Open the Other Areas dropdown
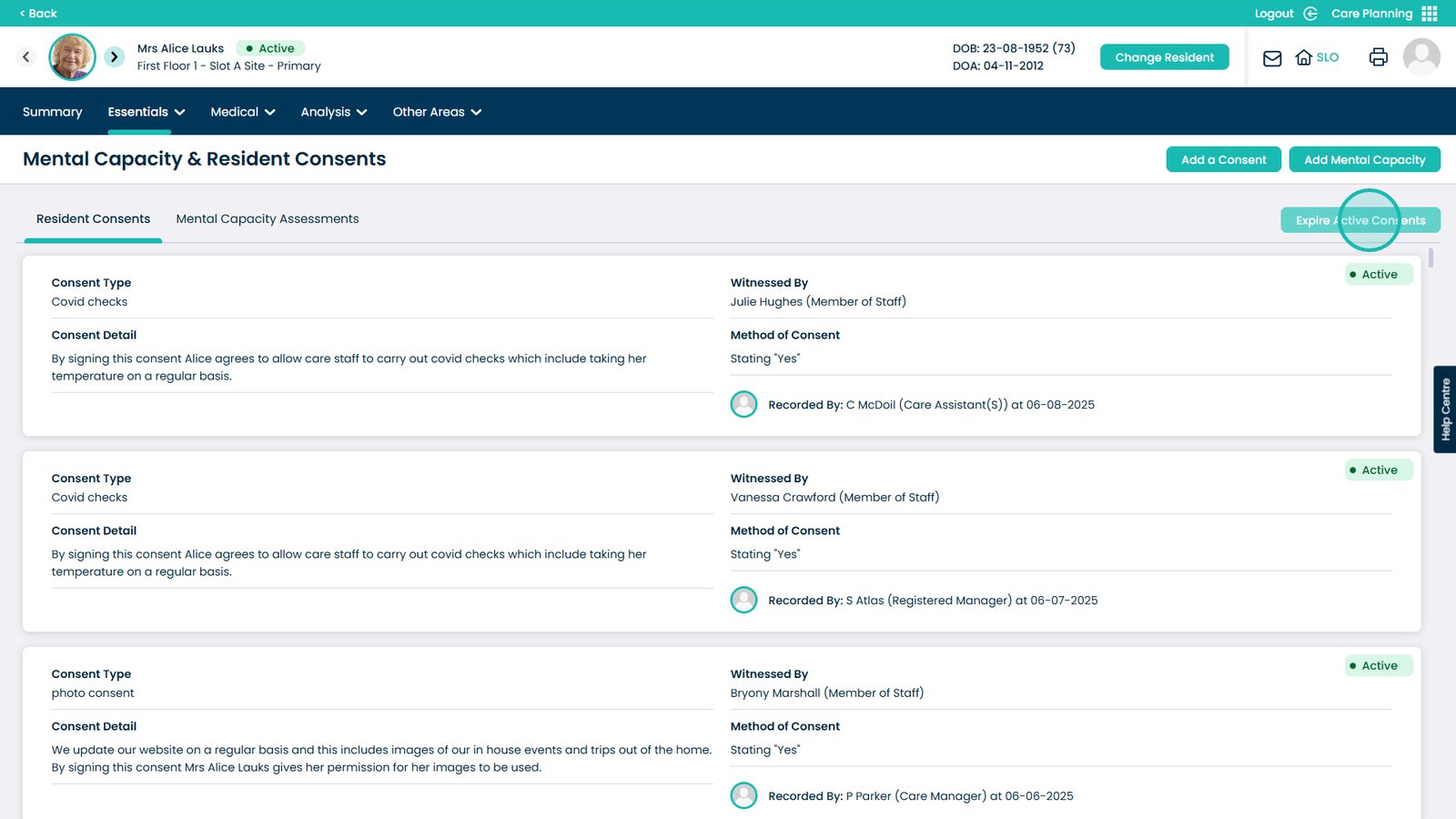Image resolution: width=1456 pixels, height=819 pixels. (437, 112)
